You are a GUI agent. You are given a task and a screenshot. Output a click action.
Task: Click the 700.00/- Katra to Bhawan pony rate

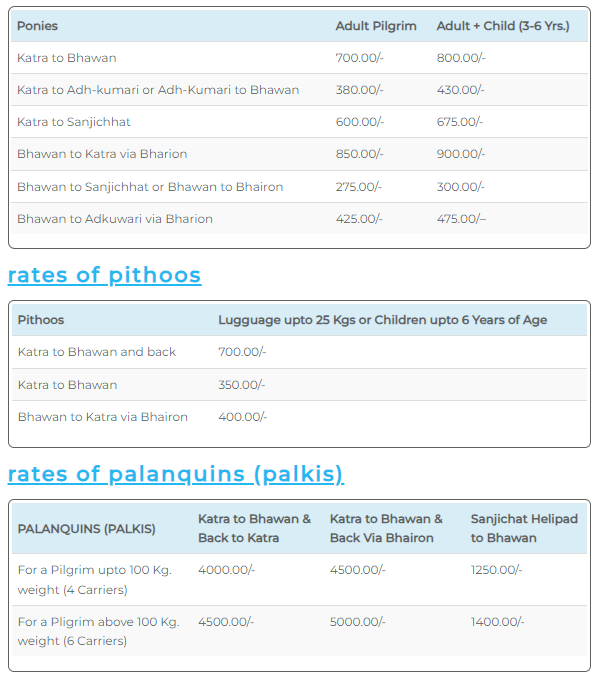359,58
